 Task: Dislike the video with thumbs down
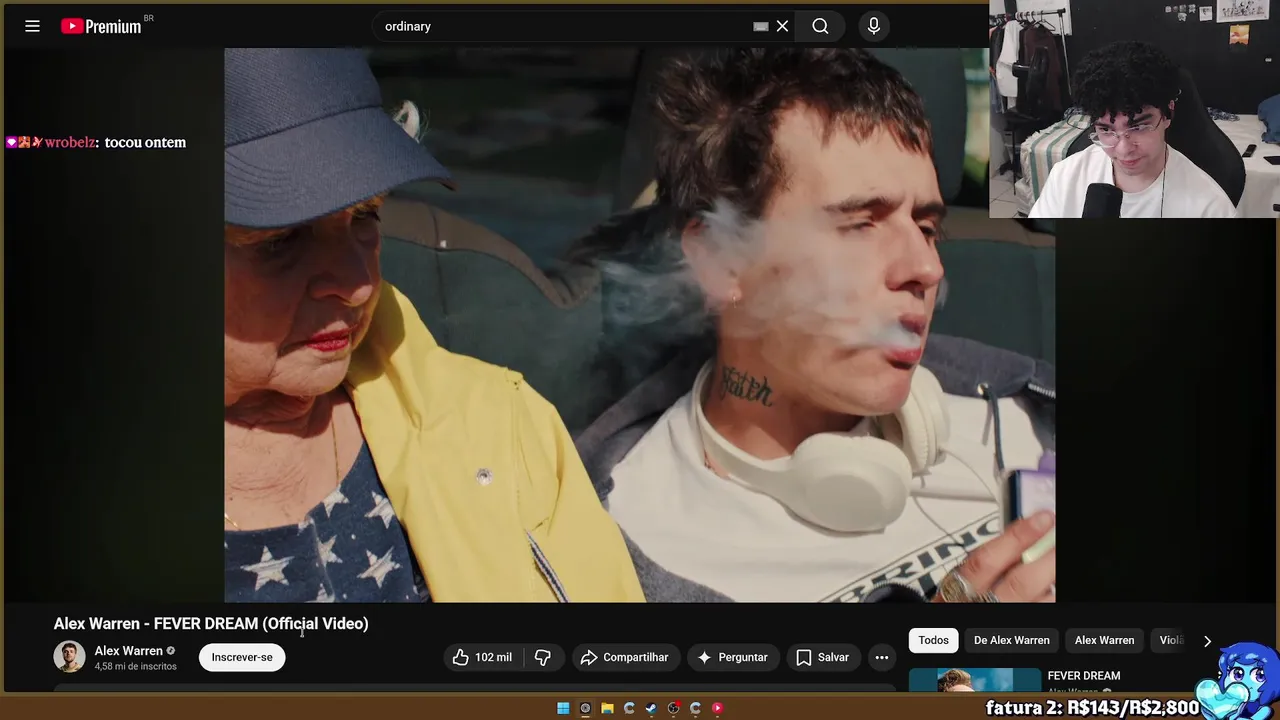(543, 657)
